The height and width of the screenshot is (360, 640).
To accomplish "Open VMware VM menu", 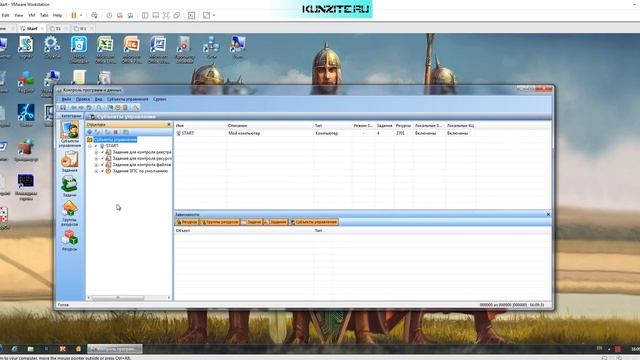I will (31, 15).
